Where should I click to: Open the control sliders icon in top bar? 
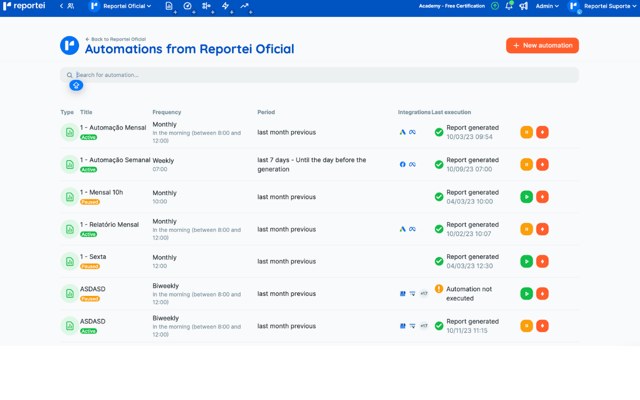pos(207,6)
